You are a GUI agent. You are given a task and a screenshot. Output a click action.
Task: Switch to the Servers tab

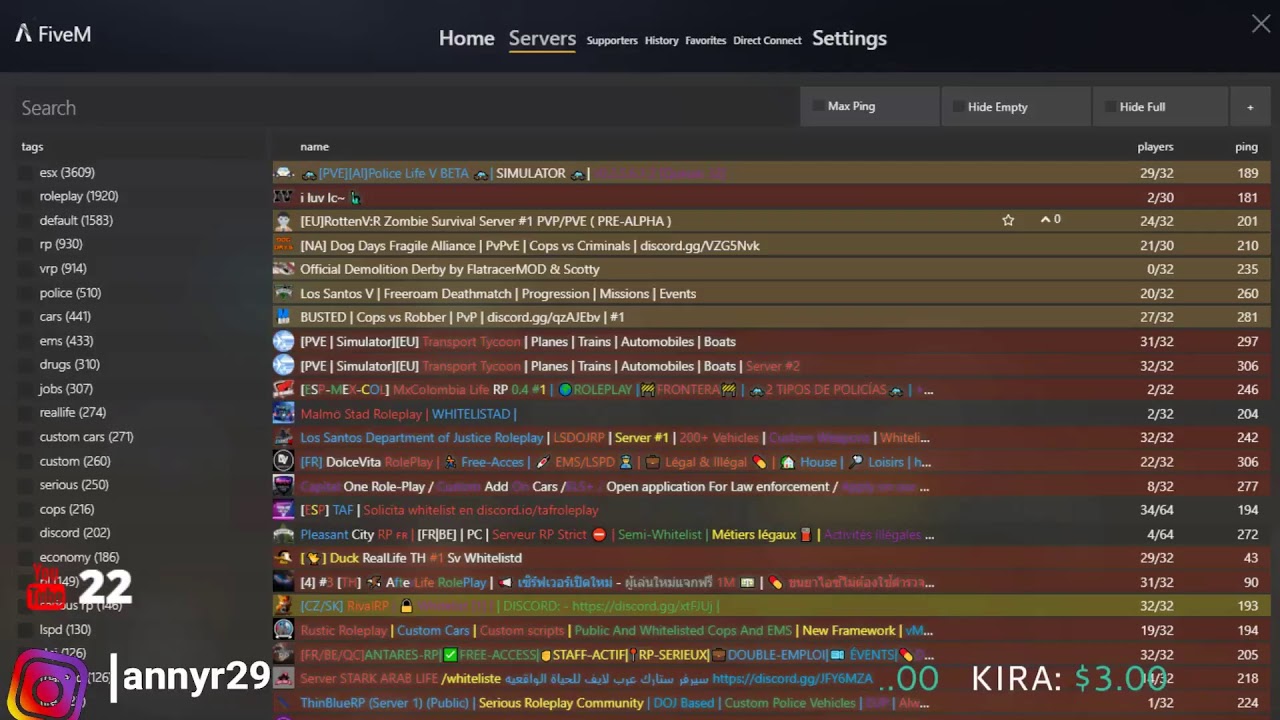pyautogui.click(x=542, y=38)
